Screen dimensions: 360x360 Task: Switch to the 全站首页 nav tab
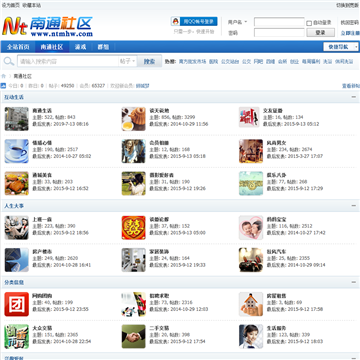[18, 47]
